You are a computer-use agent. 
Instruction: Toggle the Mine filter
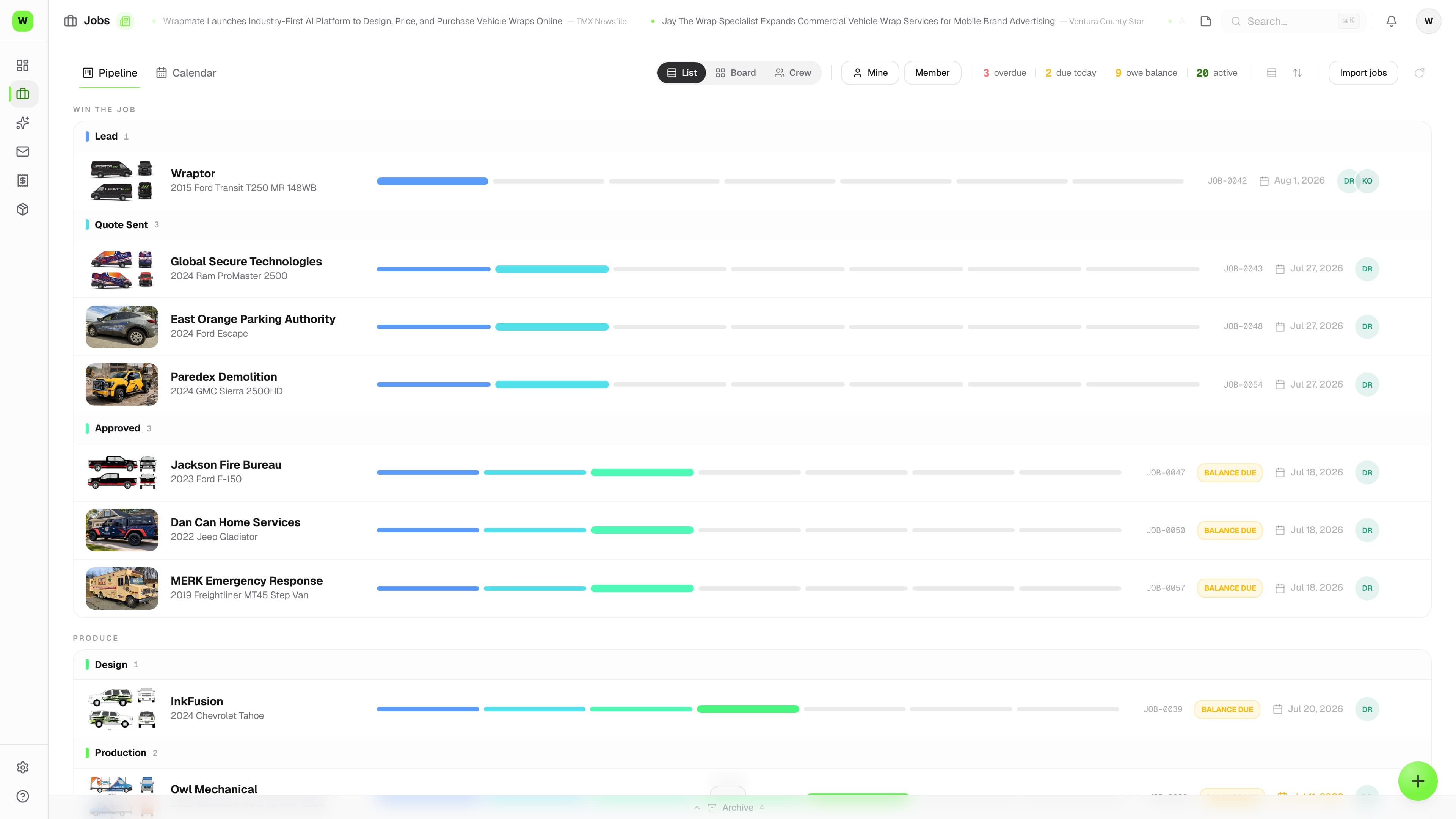(x=870, y=73)
